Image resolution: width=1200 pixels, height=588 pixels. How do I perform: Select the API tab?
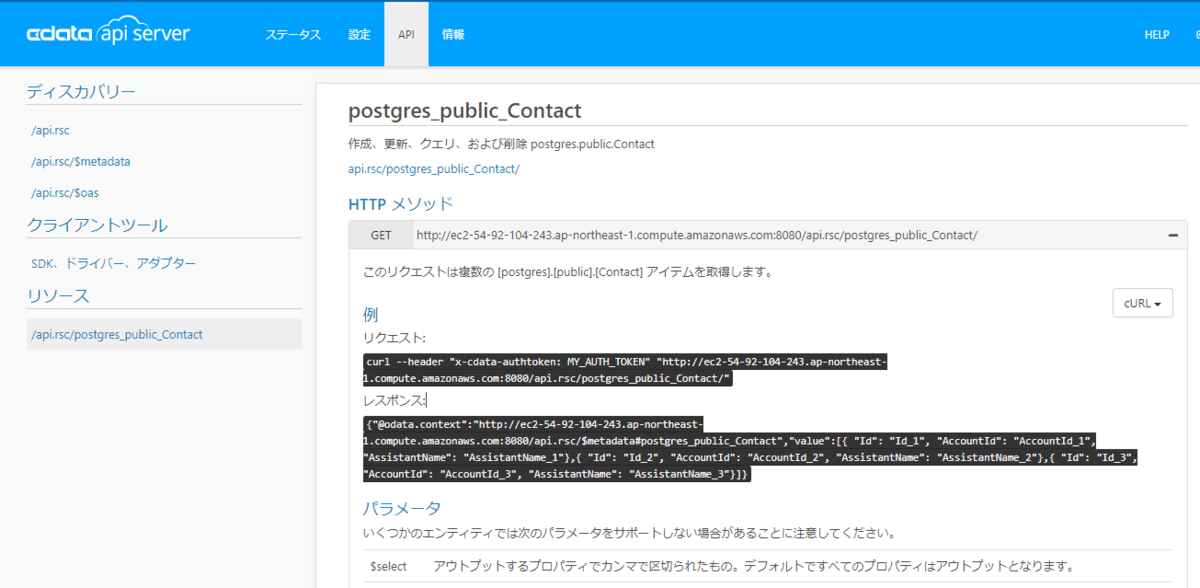click(x=406, y=34)
